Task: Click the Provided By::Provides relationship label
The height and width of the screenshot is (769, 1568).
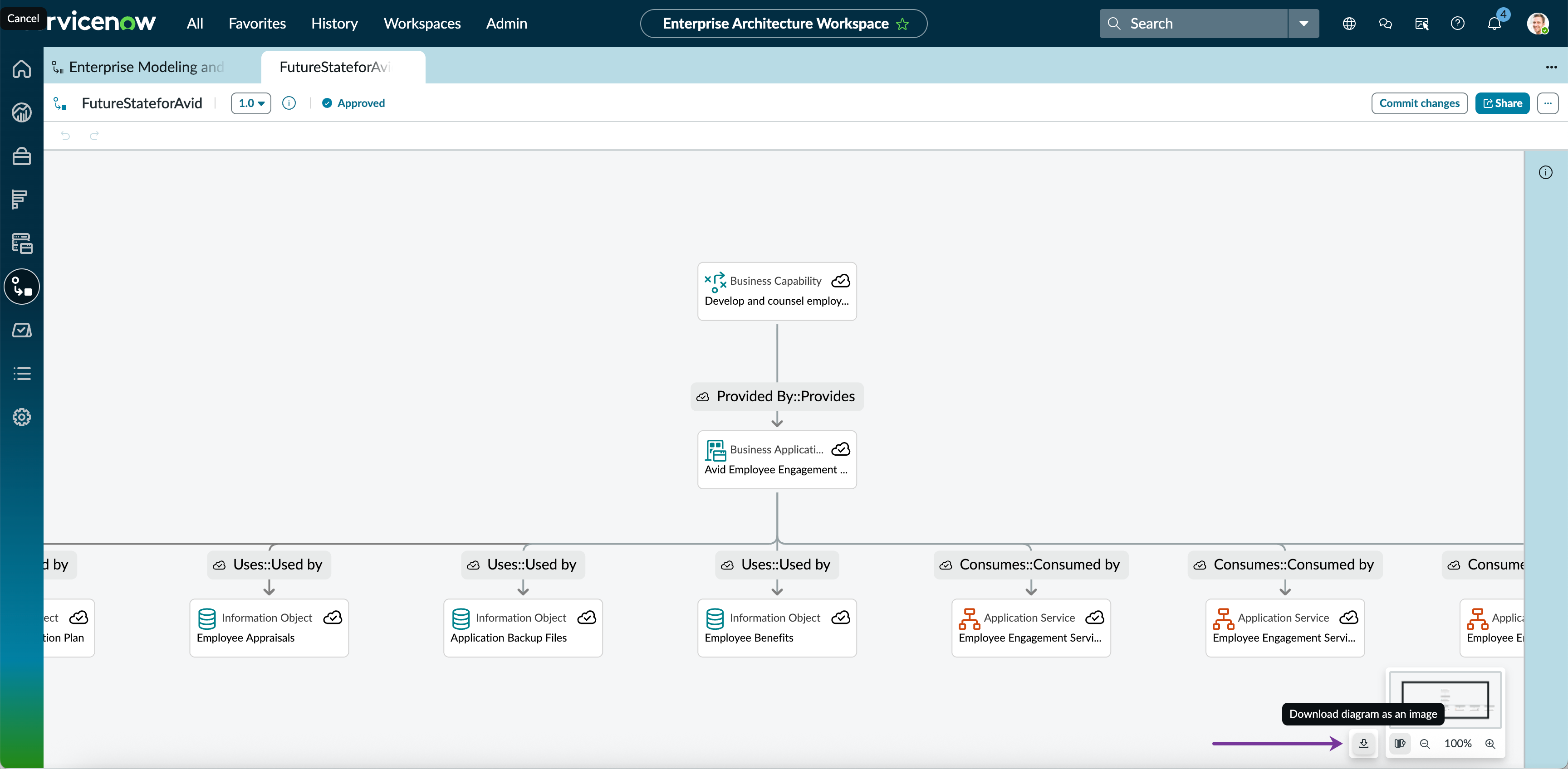Action: click(x=777, y=397)
